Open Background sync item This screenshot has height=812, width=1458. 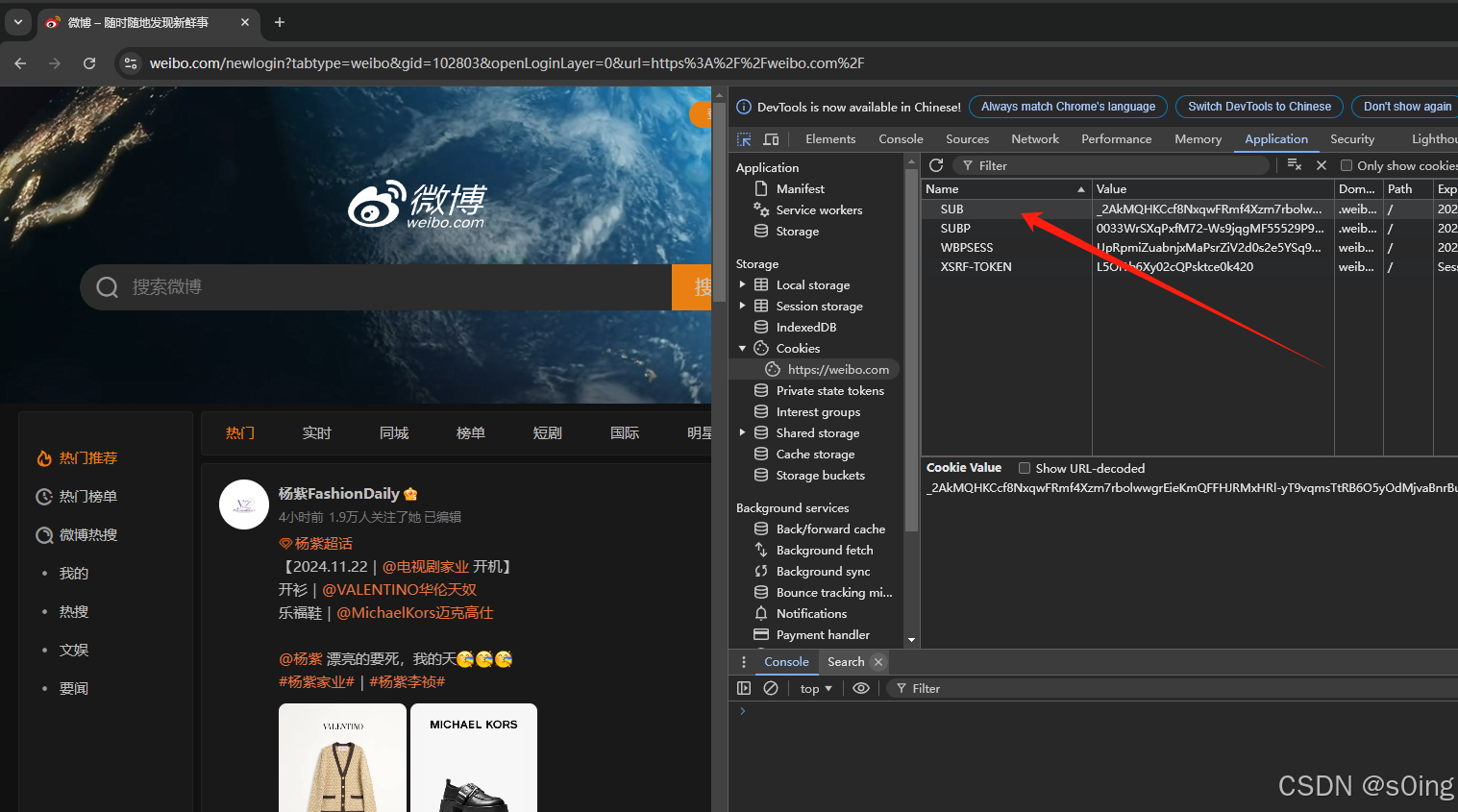(x=823, y=572)
